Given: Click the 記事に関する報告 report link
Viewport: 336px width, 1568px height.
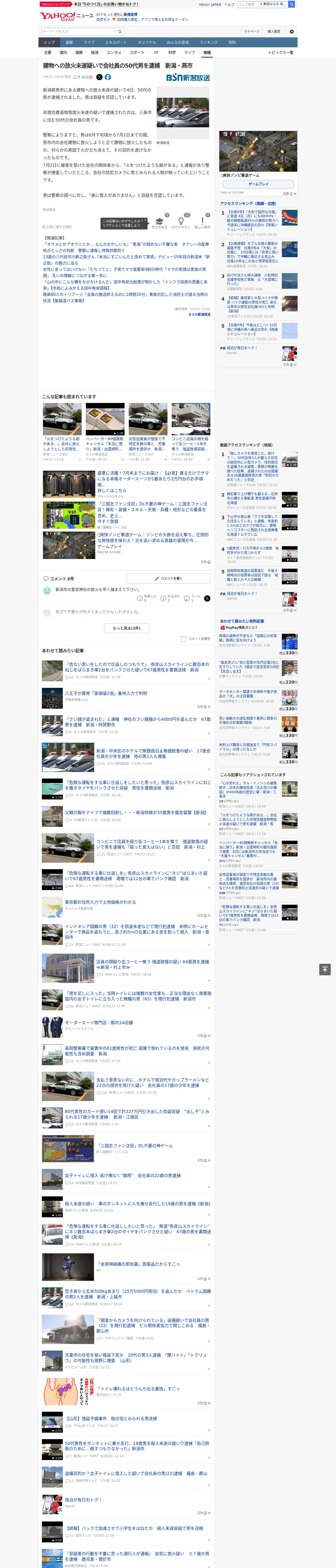Looking at the screenshot, I should click(x=57, y=227).
